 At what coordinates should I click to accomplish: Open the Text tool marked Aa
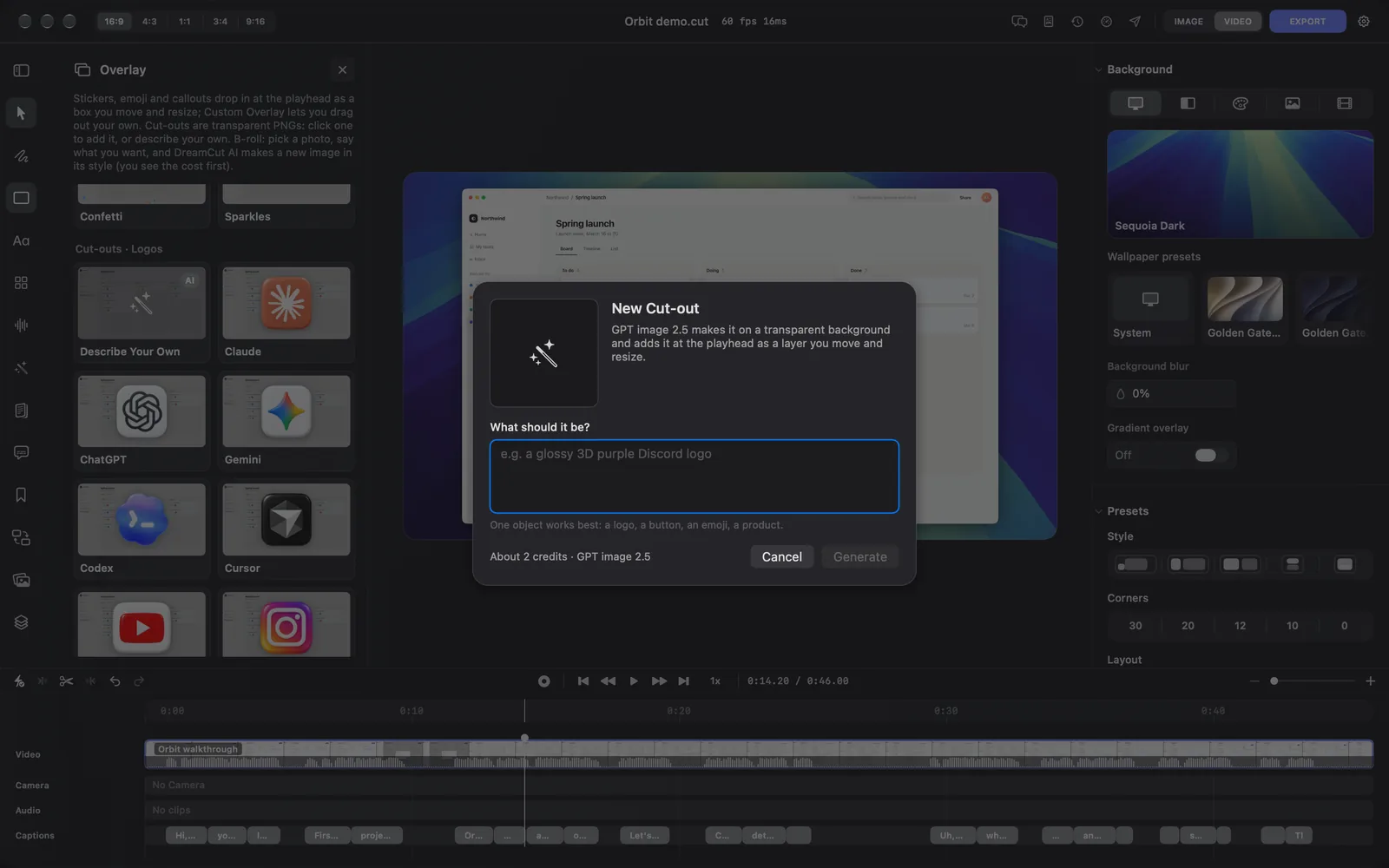(x=21, y=240)
